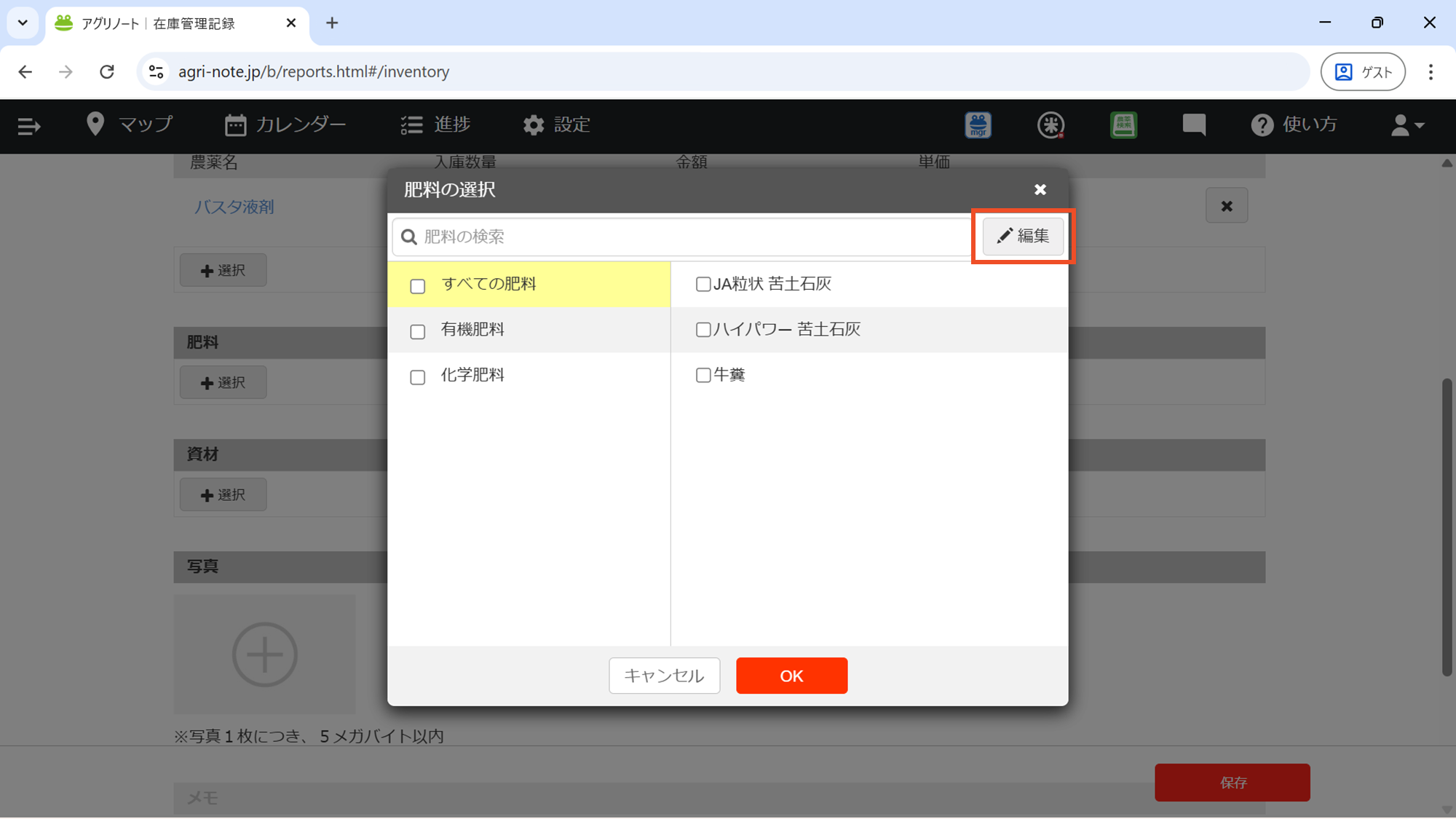Click 選択 button under 農薬 list
This screenshot has height=819, width=1456.
click(223, 270)
